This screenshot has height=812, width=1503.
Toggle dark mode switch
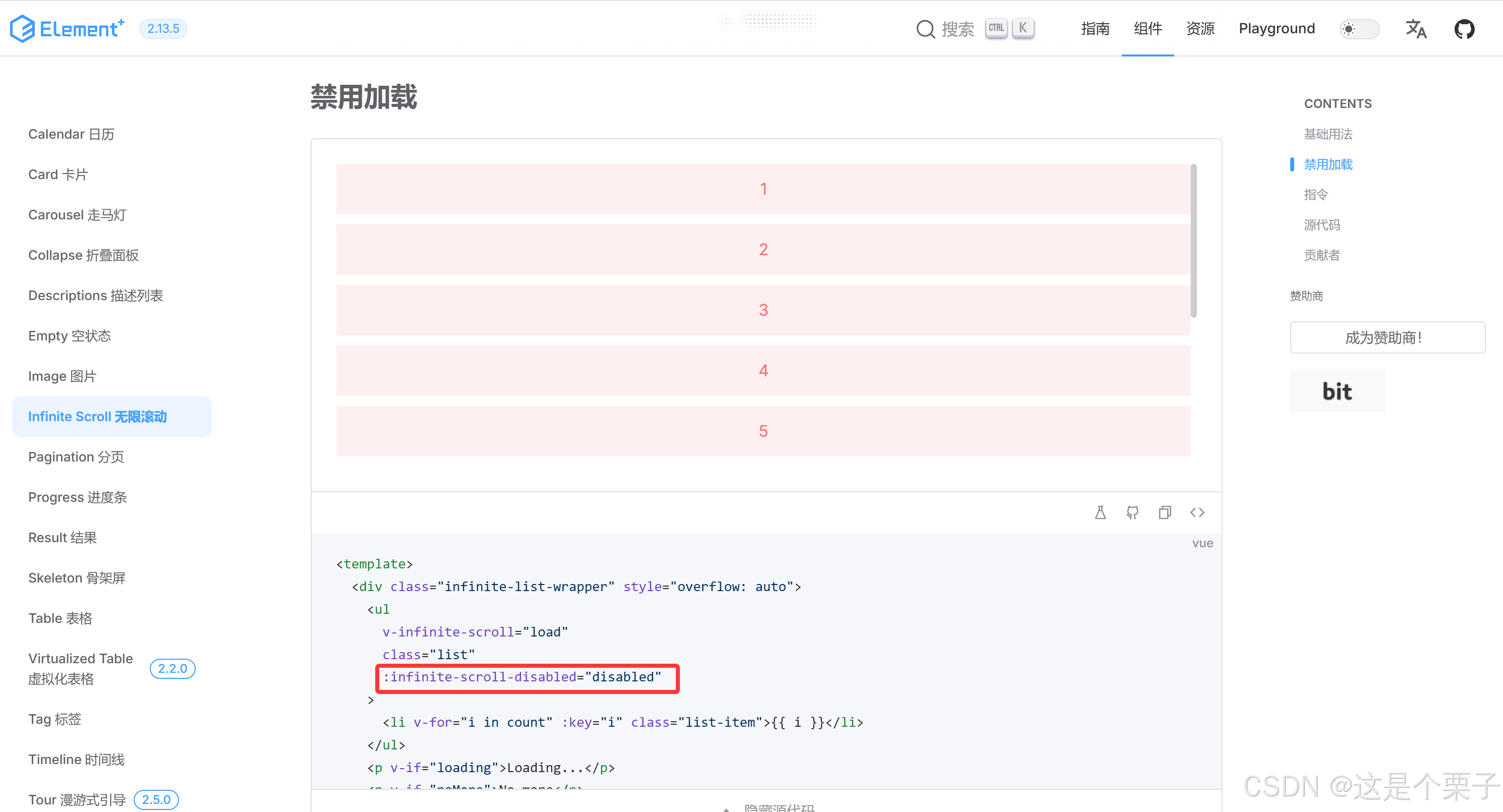point(1359,29)
